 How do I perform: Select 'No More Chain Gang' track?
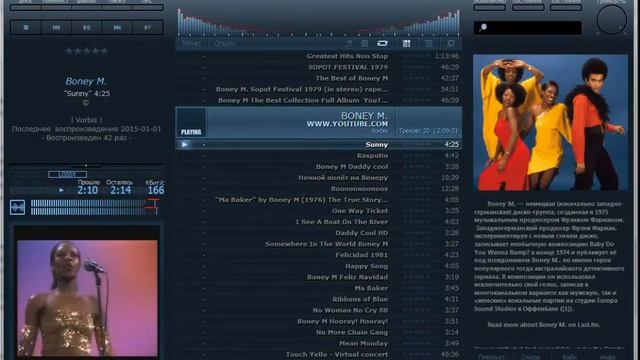click(319, 332)
